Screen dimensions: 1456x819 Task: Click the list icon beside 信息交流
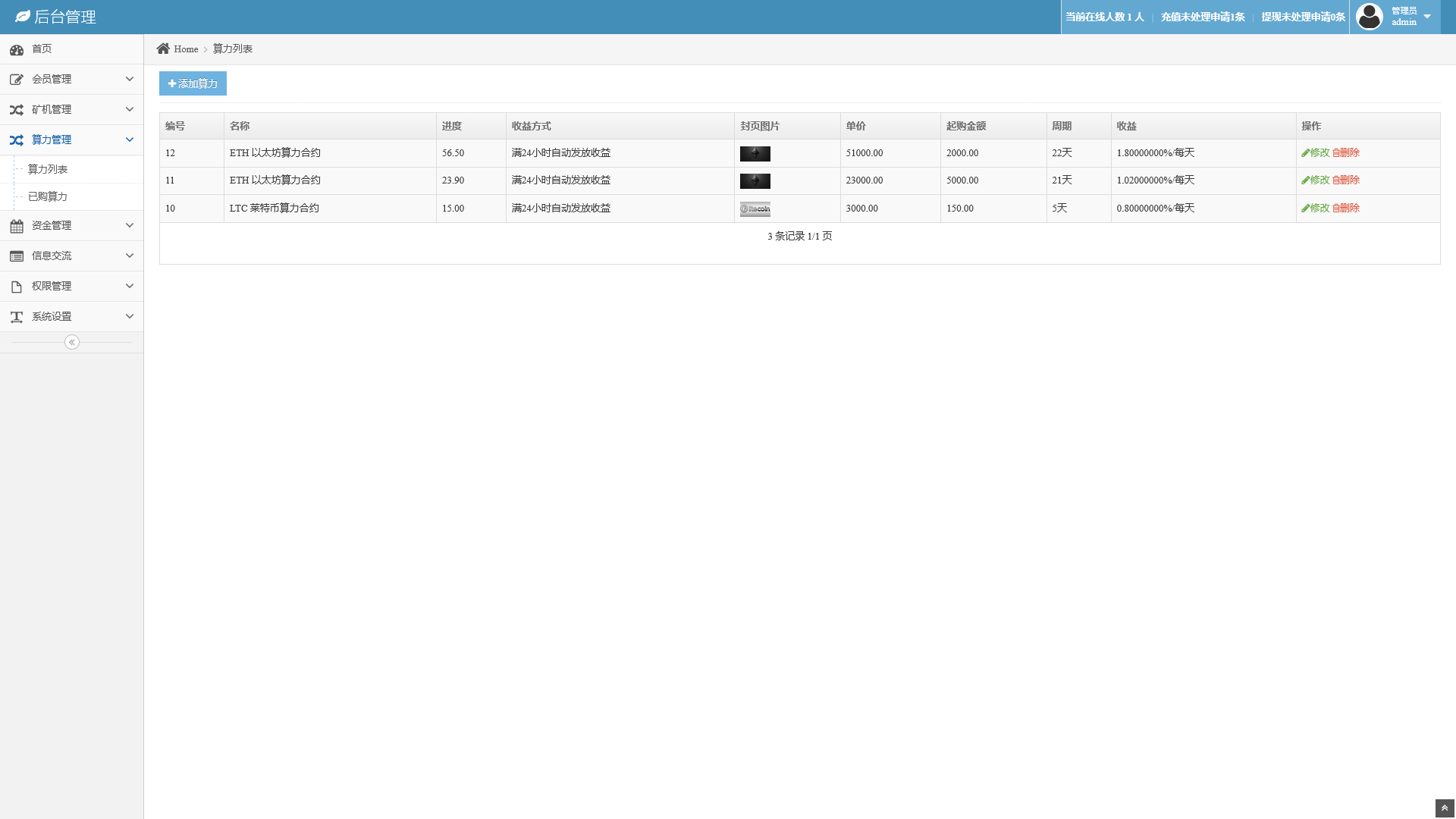click(17, 256)
